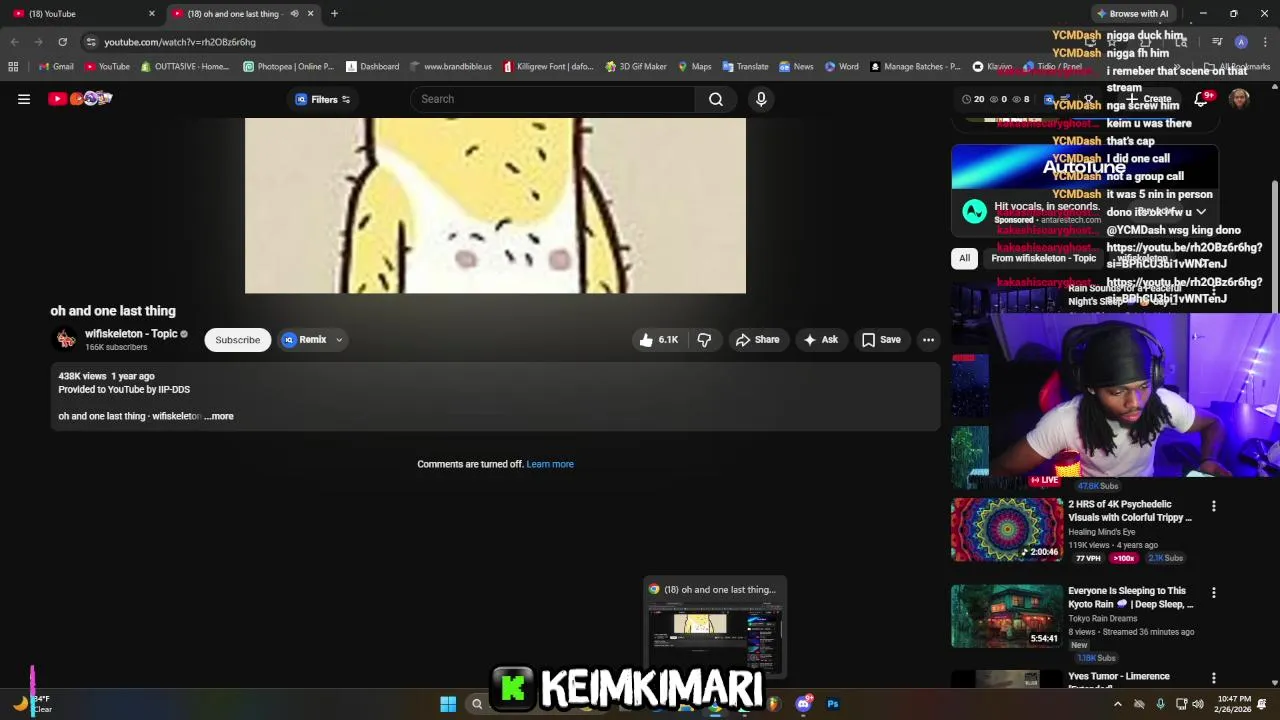Screen dimensions: 1280x720
Task: Open options for the Psychedelic Visuals video
Action: tap(1214, 506)
